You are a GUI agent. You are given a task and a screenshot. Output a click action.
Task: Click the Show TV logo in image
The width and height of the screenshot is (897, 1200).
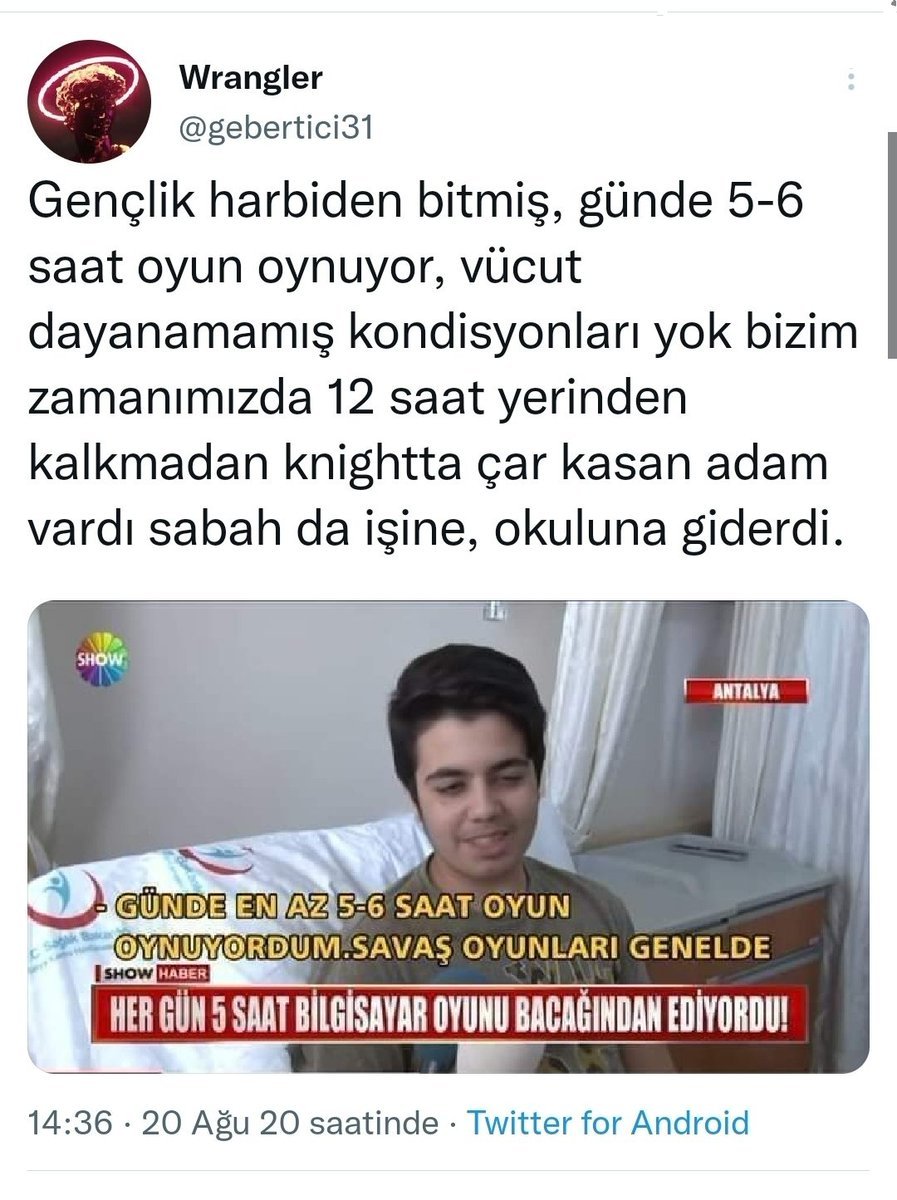coord(102,658)
